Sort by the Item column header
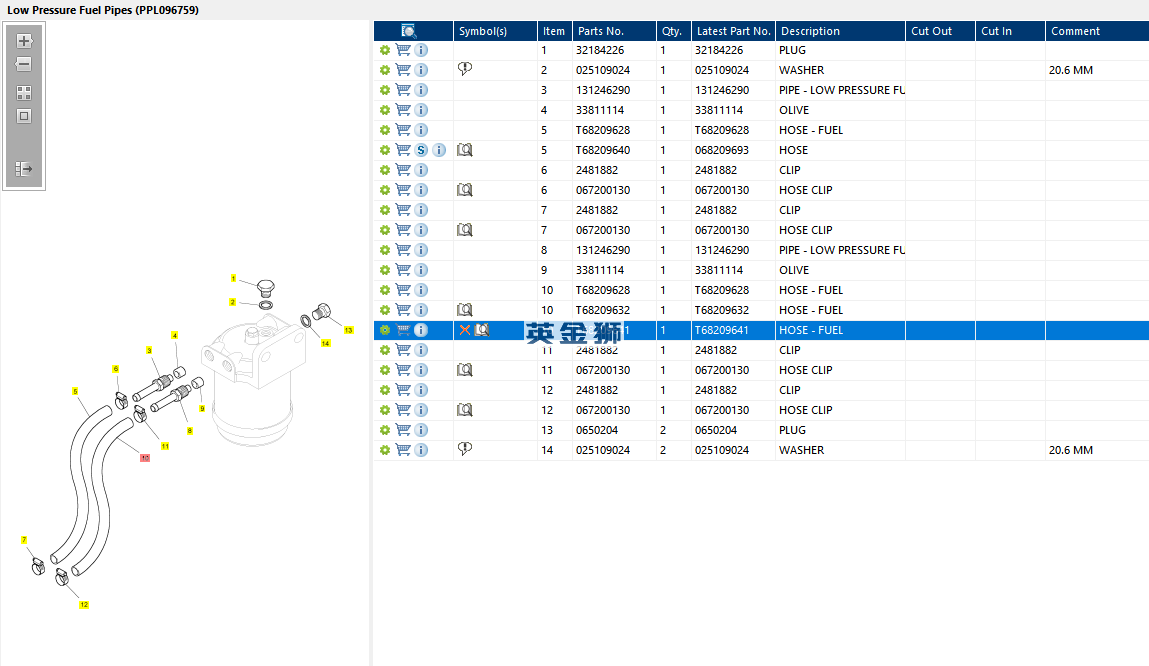Image resolution: width=1149 pixels, height=666 pixels. (x=554, y=31)
